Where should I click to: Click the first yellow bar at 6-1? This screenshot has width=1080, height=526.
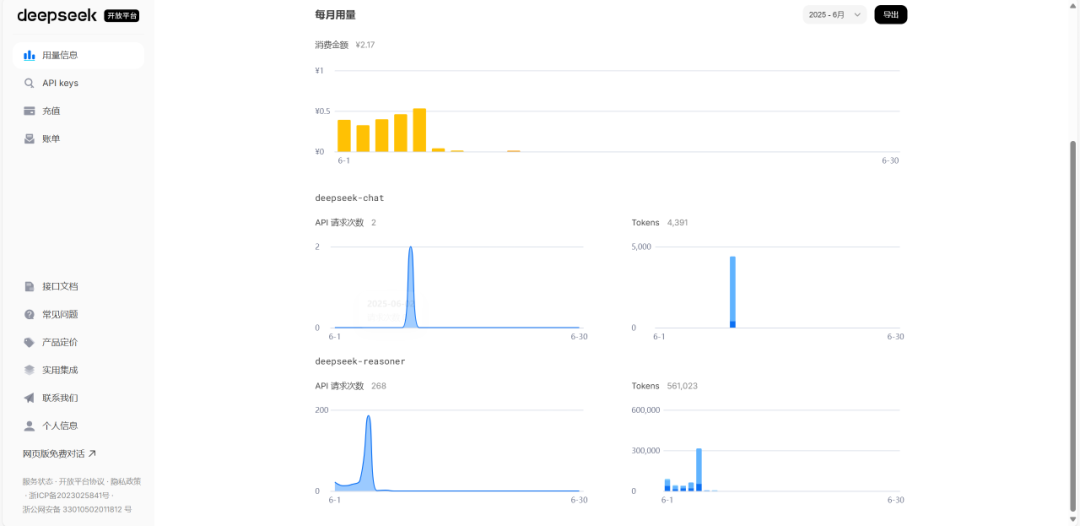coord(344,136)
